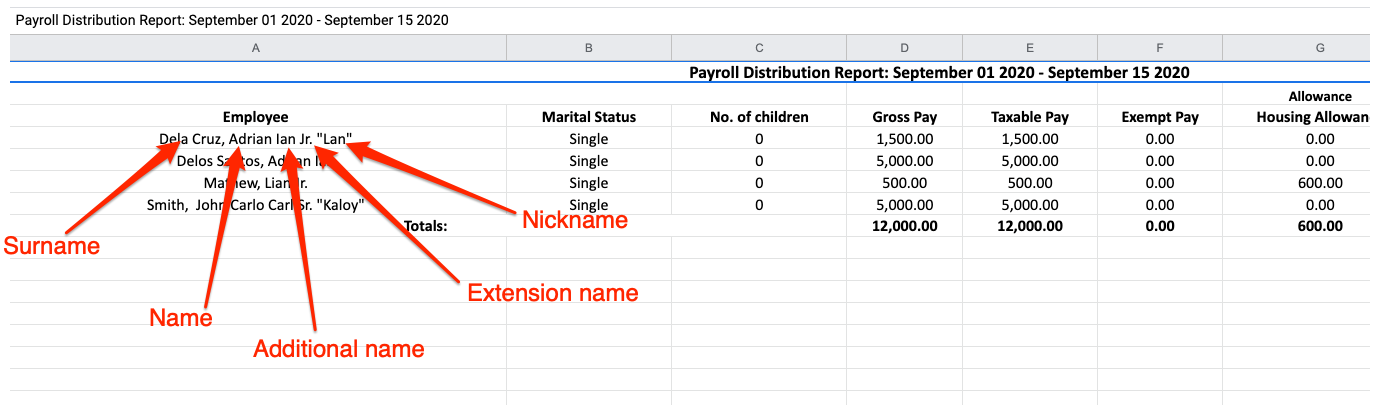Select column C header
The height and width of the screenshot is (411, 1376).
759,48
